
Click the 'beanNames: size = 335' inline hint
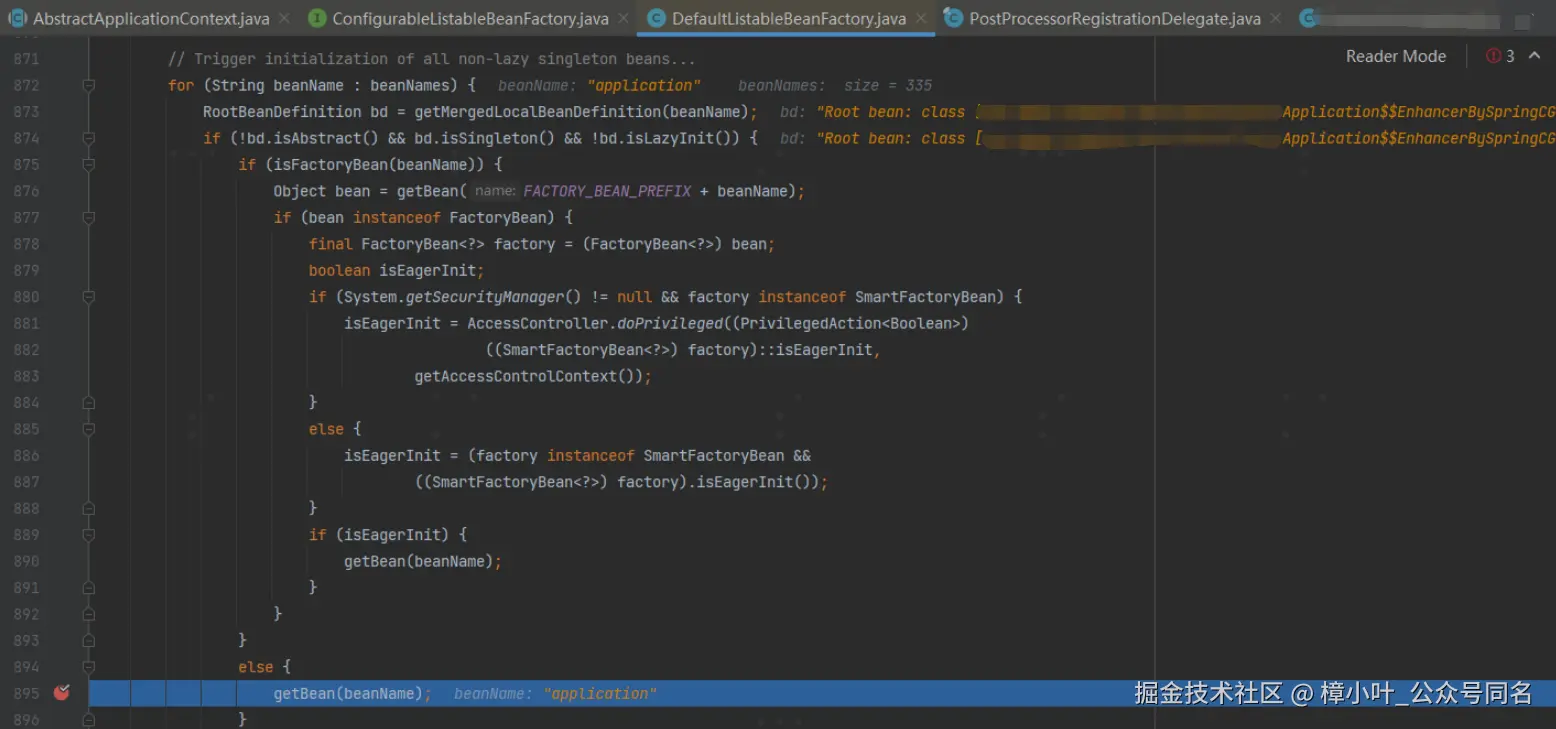pos(835,86)
